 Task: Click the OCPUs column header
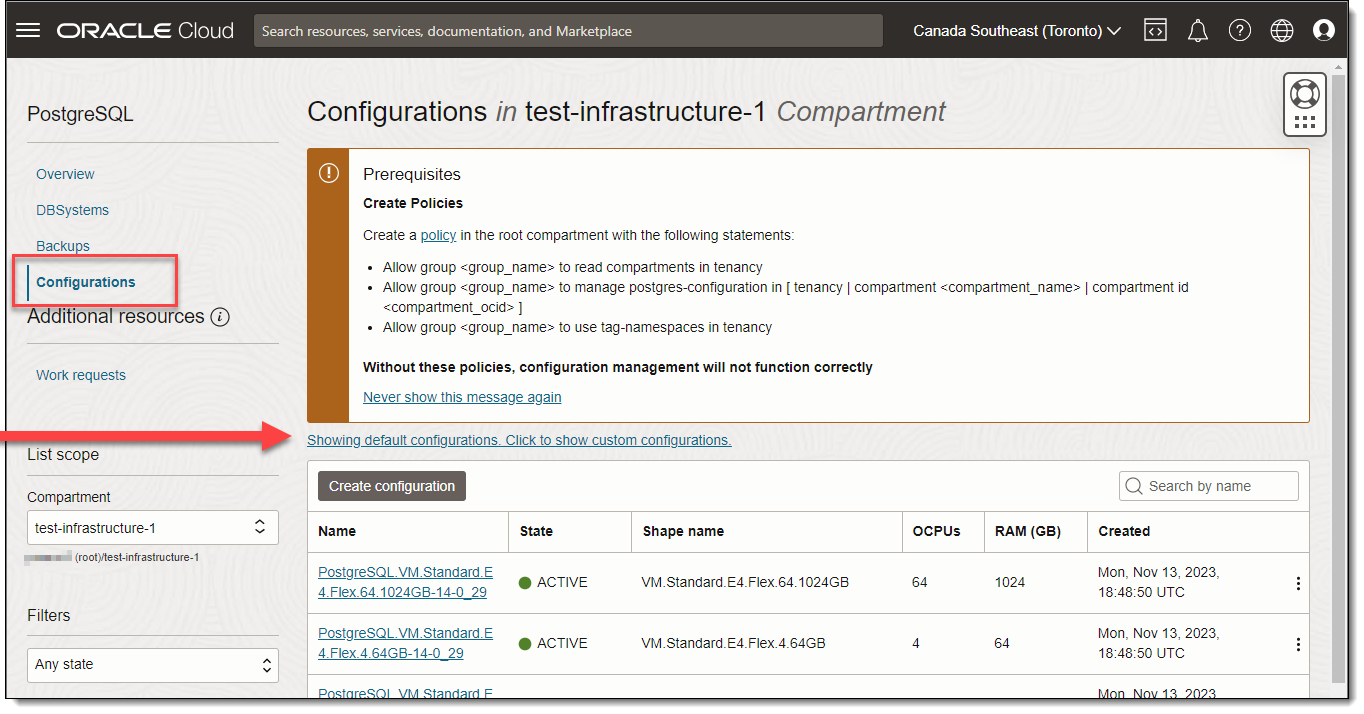click(x=936, y=531)
